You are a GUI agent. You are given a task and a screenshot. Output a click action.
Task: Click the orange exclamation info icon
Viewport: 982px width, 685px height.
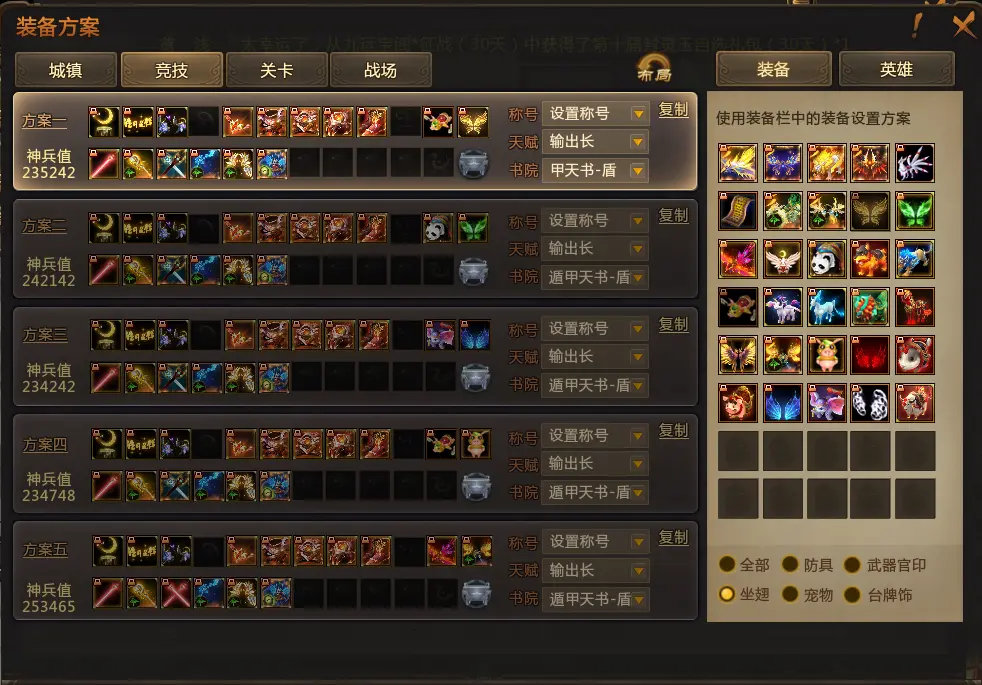coord(917,26)
